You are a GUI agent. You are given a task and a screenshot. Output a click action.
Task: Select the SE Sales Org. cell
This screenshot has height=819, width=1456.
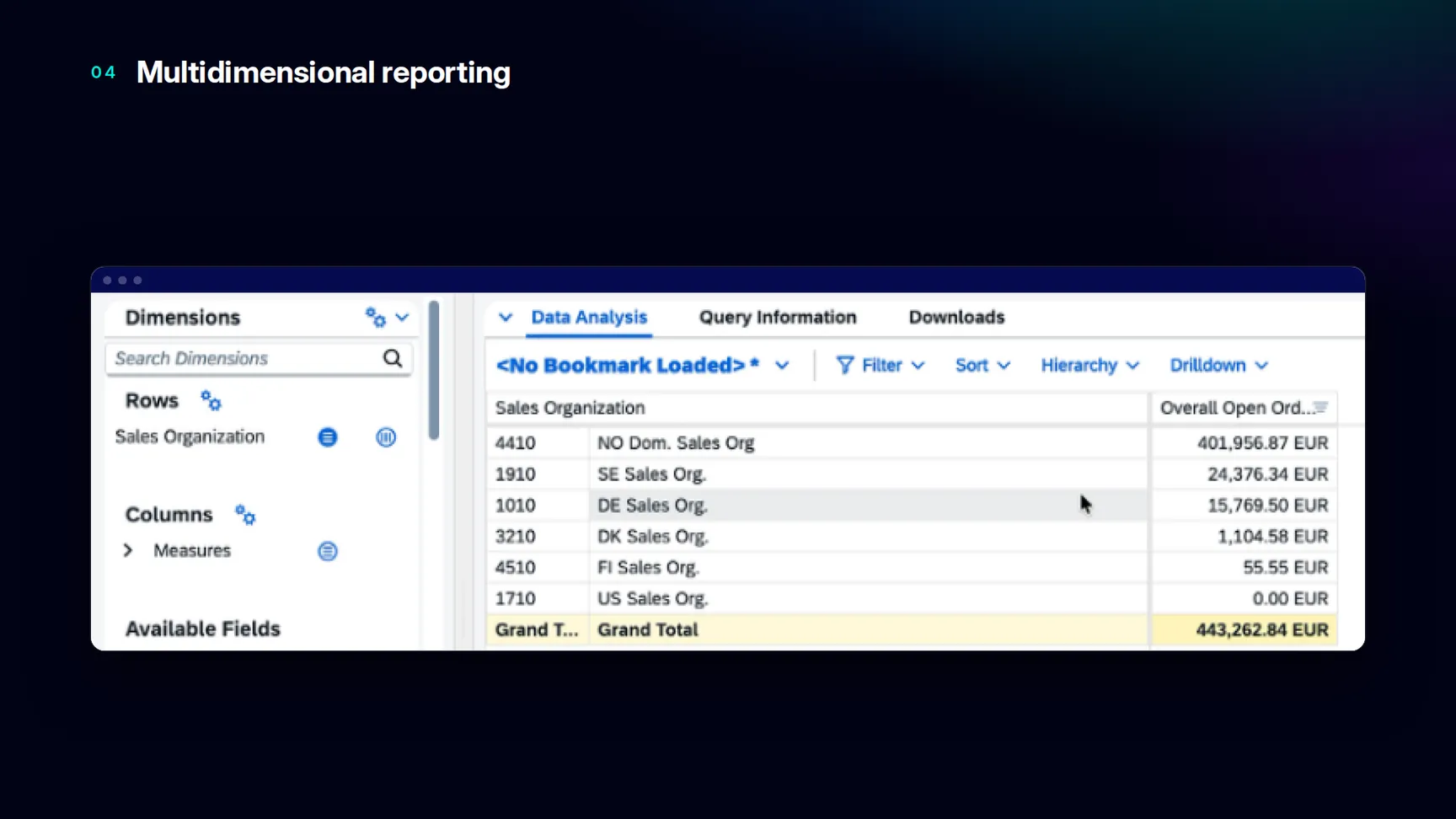[868, 474]
